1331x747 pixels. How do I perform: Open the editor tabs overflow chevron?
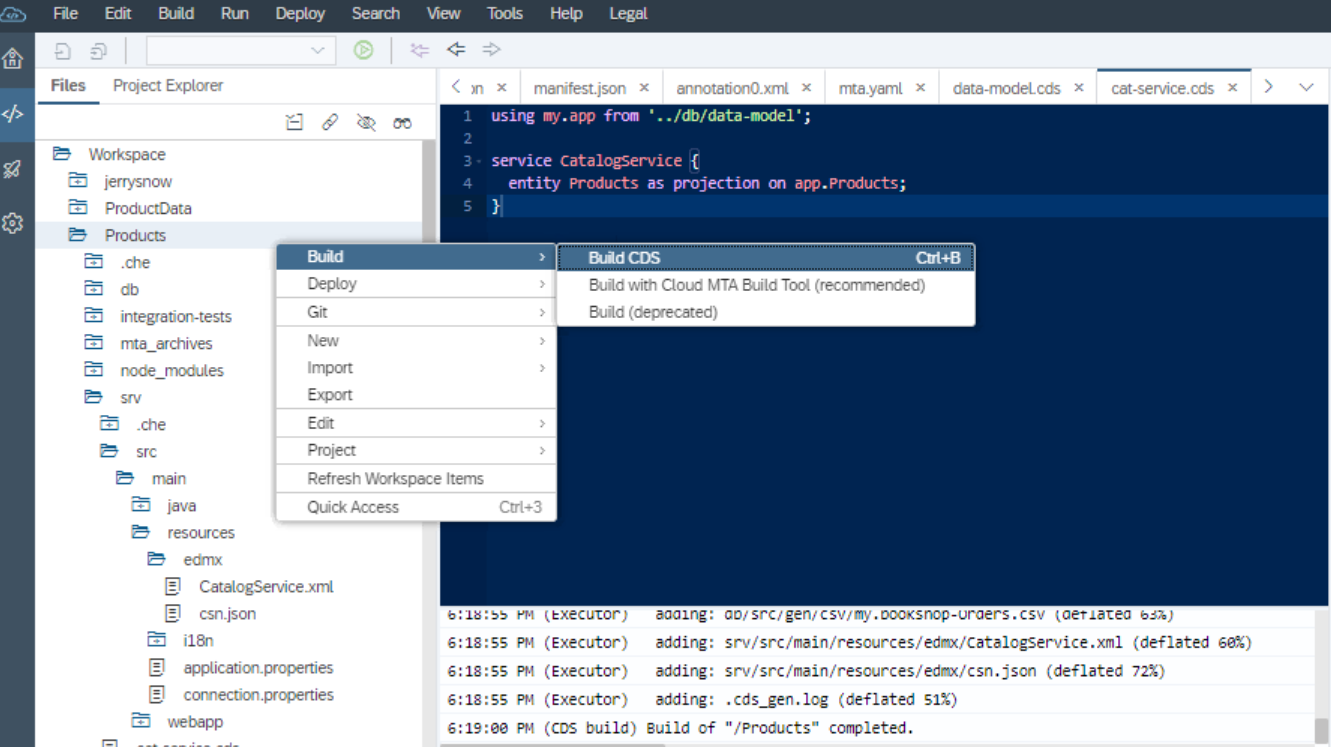1306,87
